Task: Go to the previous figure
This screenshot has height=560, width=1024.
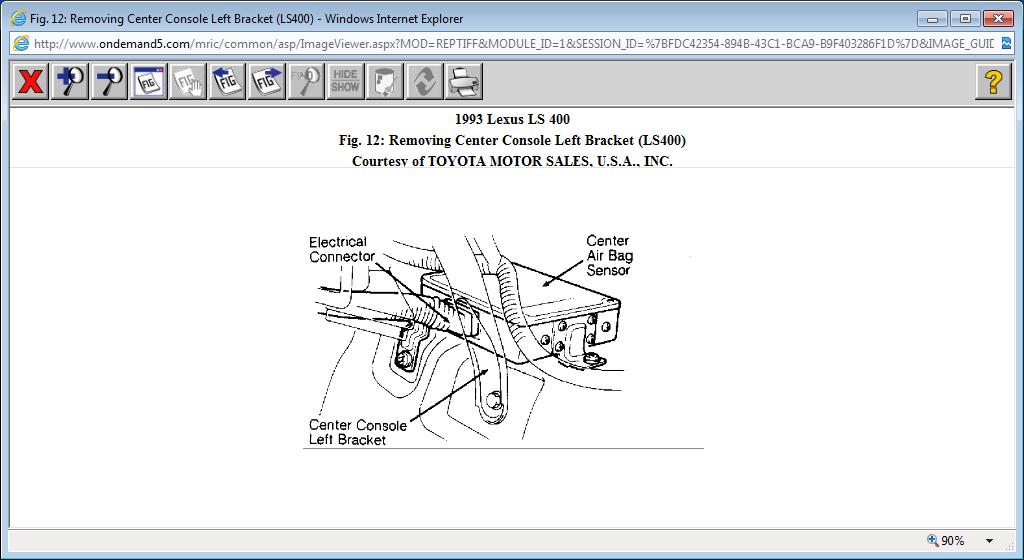Action: (227, 82)
